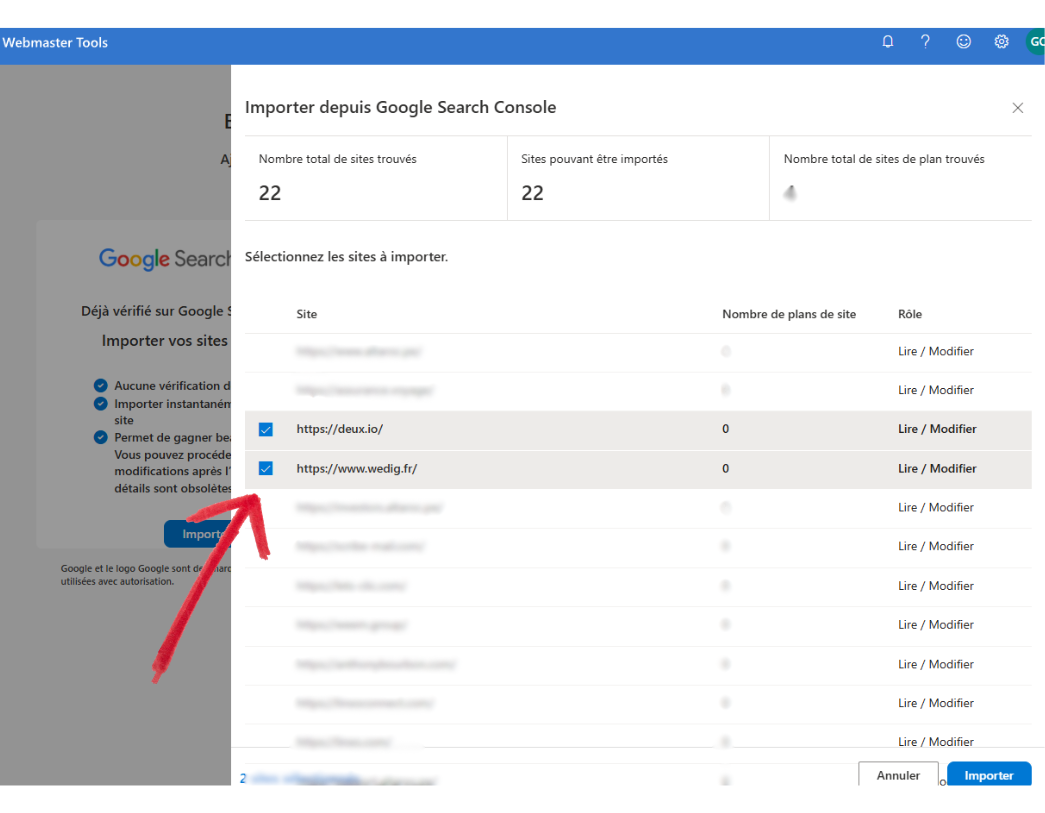Click the Sites pouvant être importés count
Viewport: 1045px width, 813px height.
[x=532, y=193]
